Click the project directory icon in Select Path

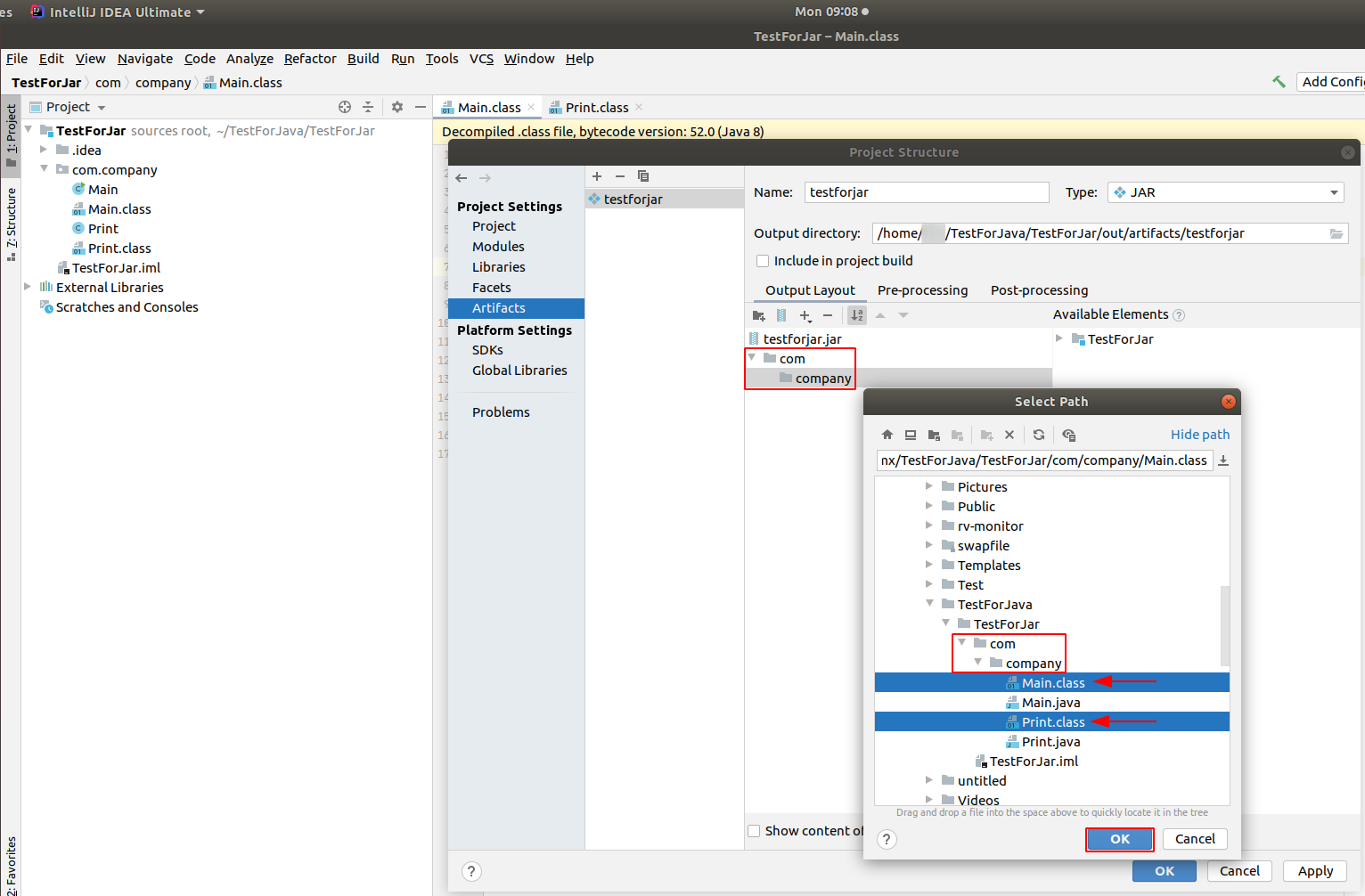click(x=934, y=435)
